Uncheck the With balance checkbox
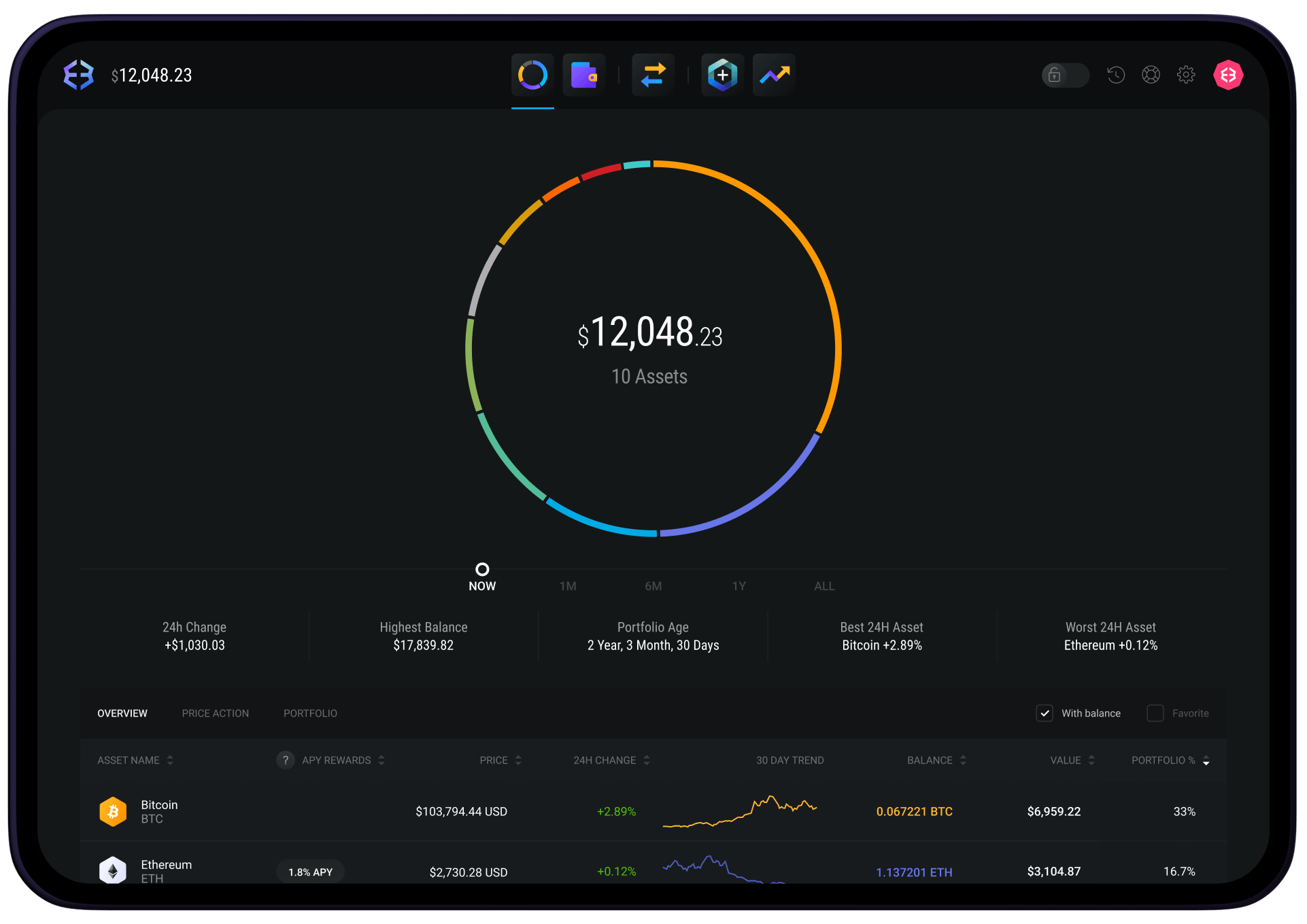Viewport: 1307px width, 924px height. (x=1045, y=713)
